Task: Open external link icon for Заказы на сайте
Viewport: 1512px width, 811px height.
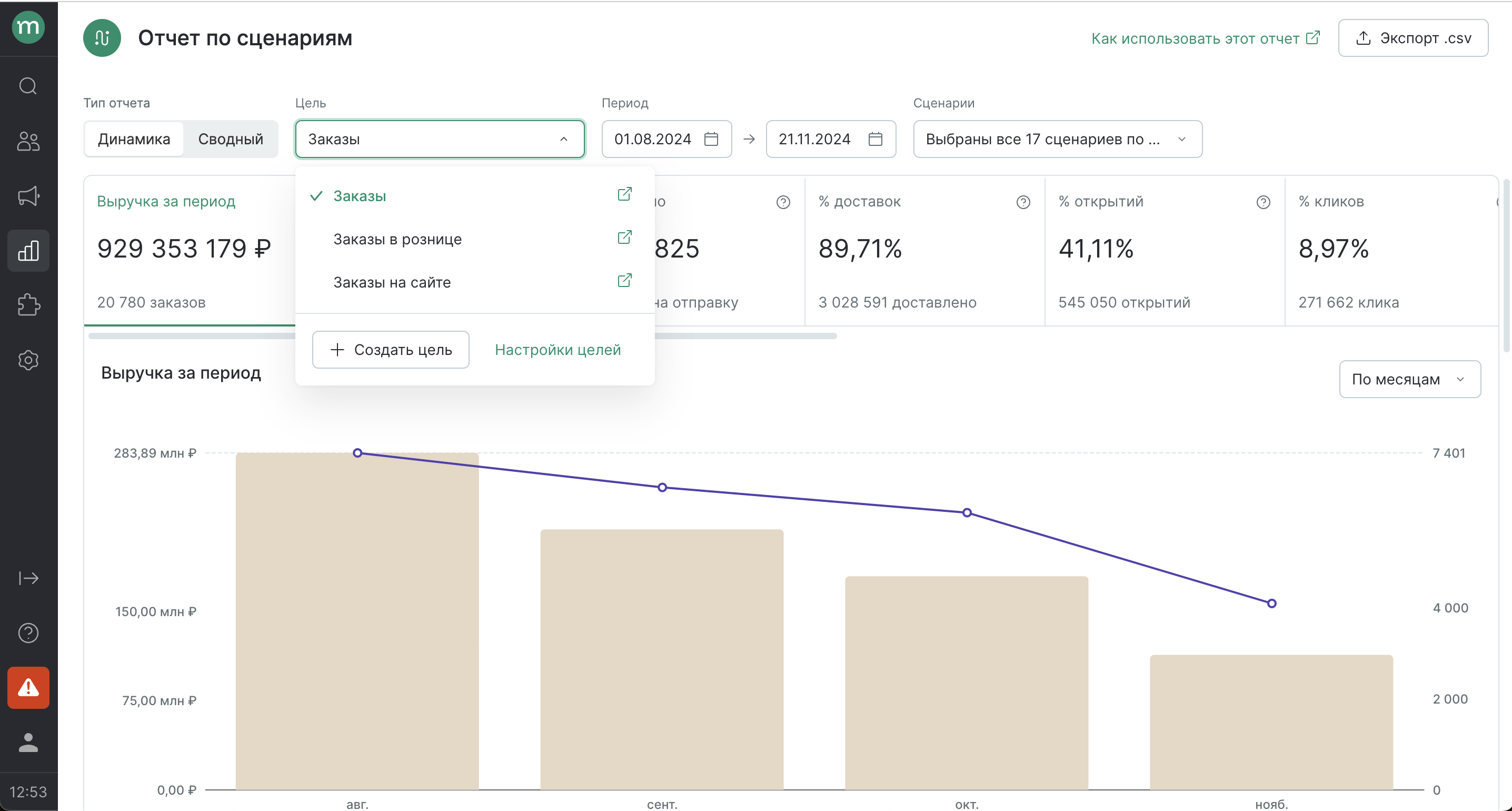Action: 624,281
